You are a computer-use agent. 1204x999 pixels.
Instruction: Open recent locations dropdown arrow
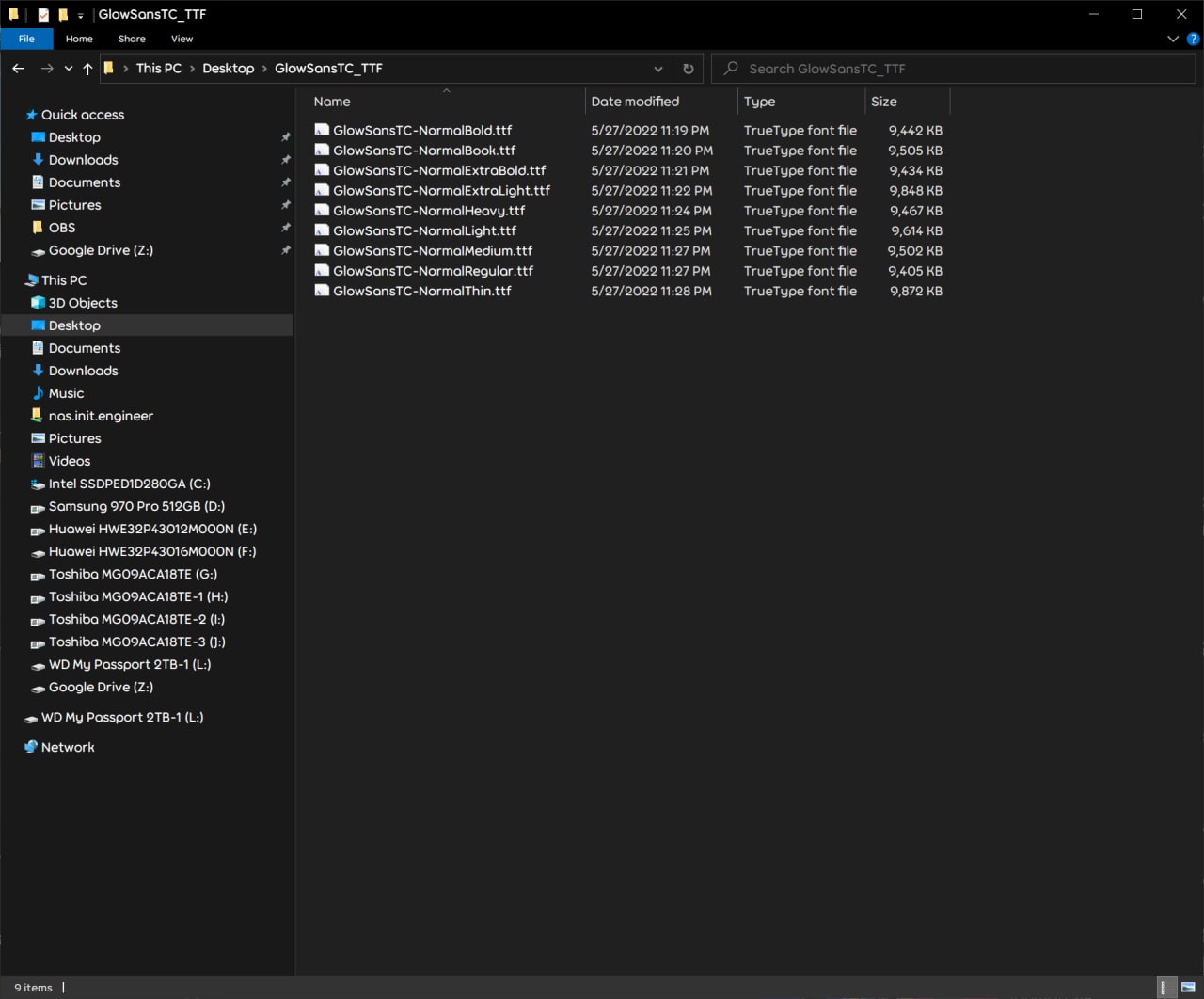click(x=69, y=69)
